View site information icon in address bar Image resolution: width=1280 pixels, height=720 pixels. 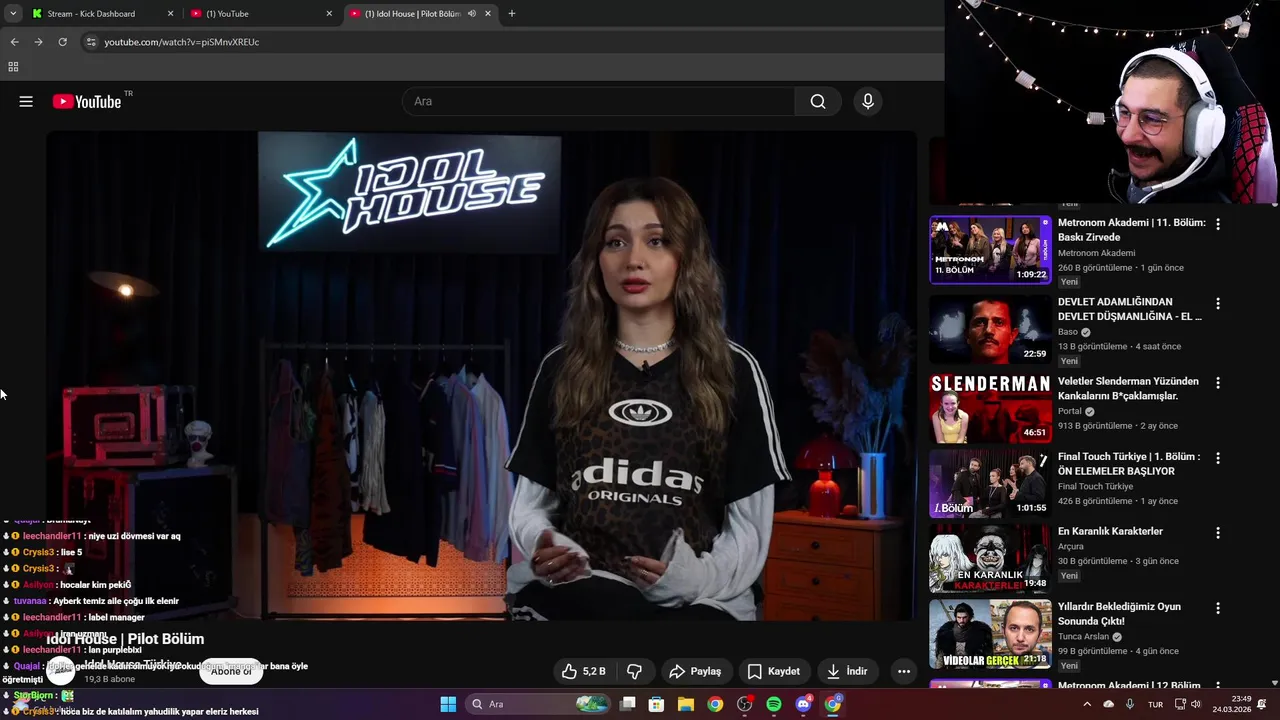point(91,42)
